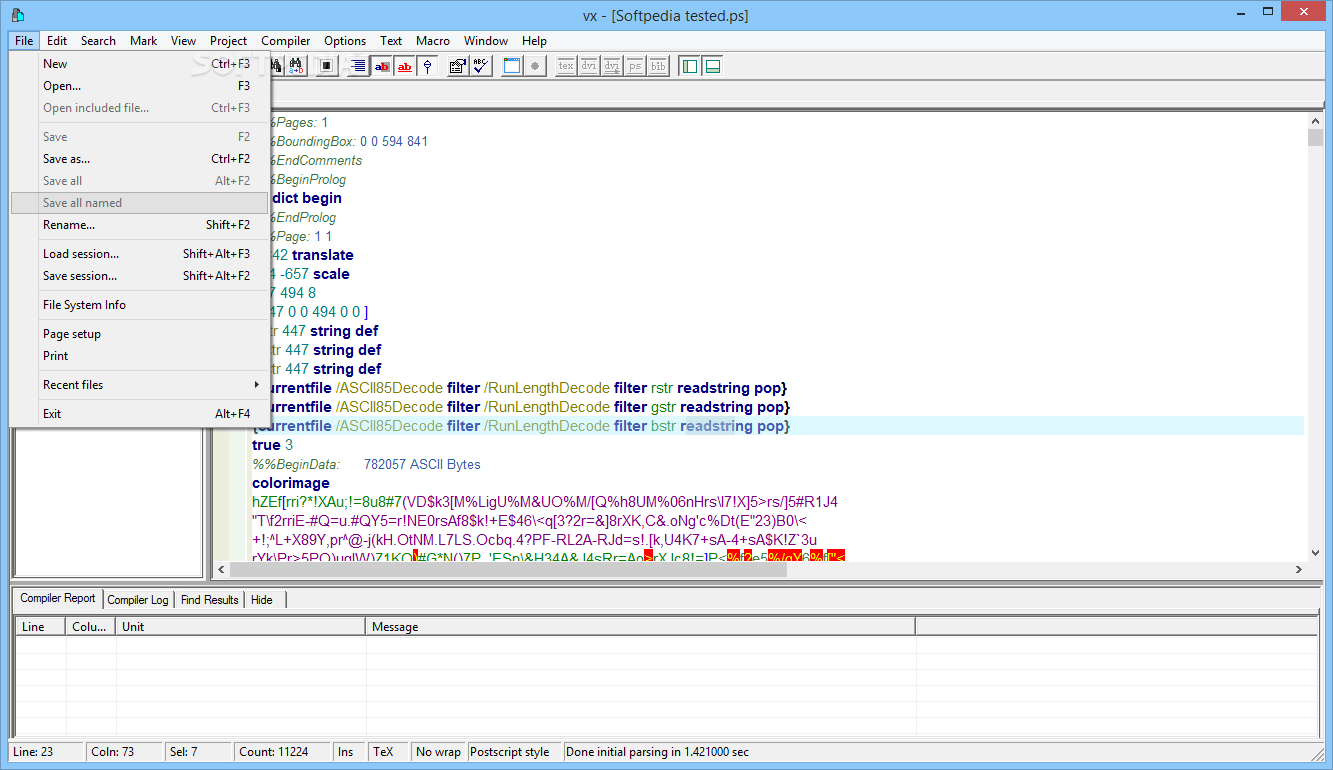Click the greyed gear icon in toolbar

pyautogui.click(x=535, y=66)
